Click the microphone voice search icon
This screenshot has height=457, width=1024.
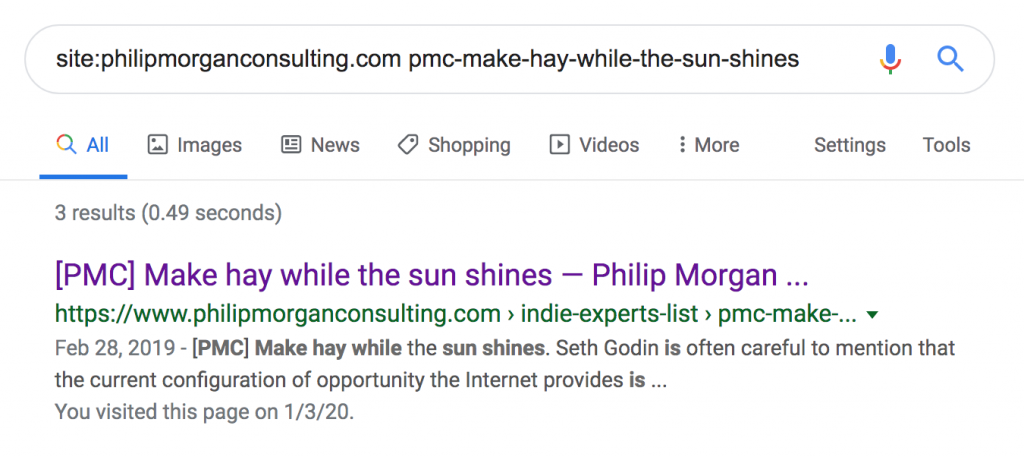(x=890, y=59)
